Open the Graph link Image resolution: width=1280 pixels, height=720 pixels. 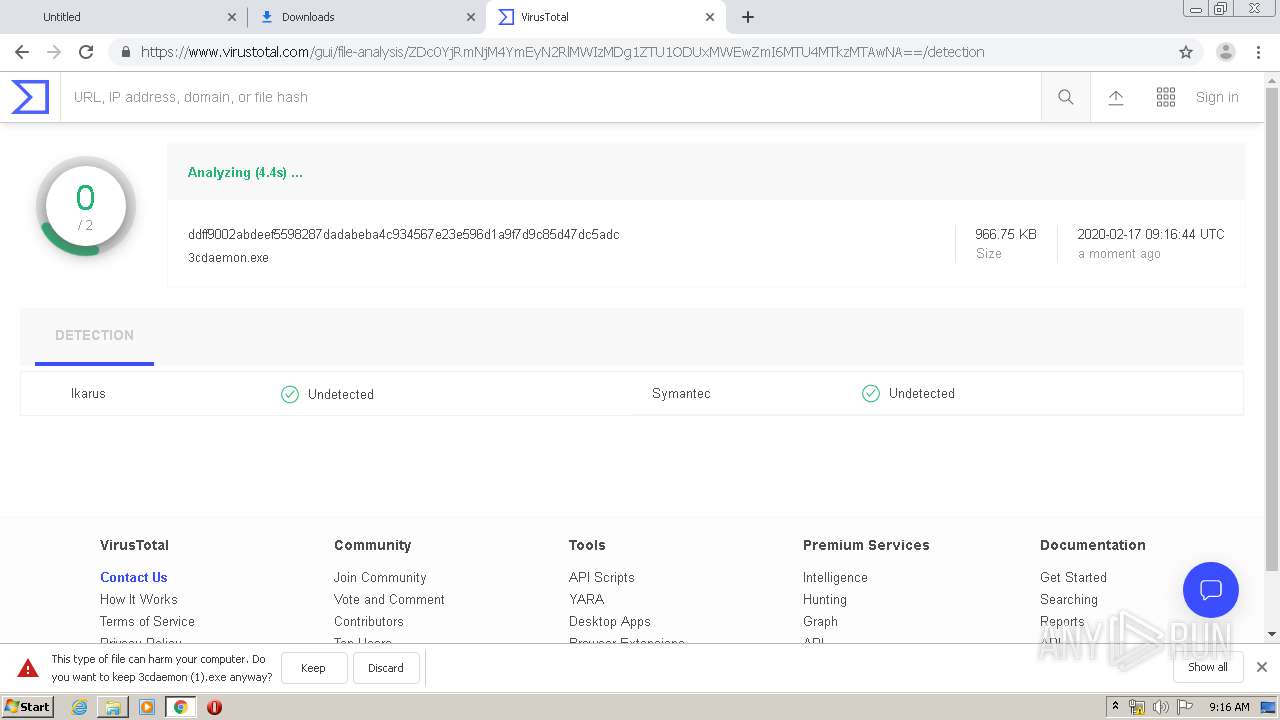(820, 622)
